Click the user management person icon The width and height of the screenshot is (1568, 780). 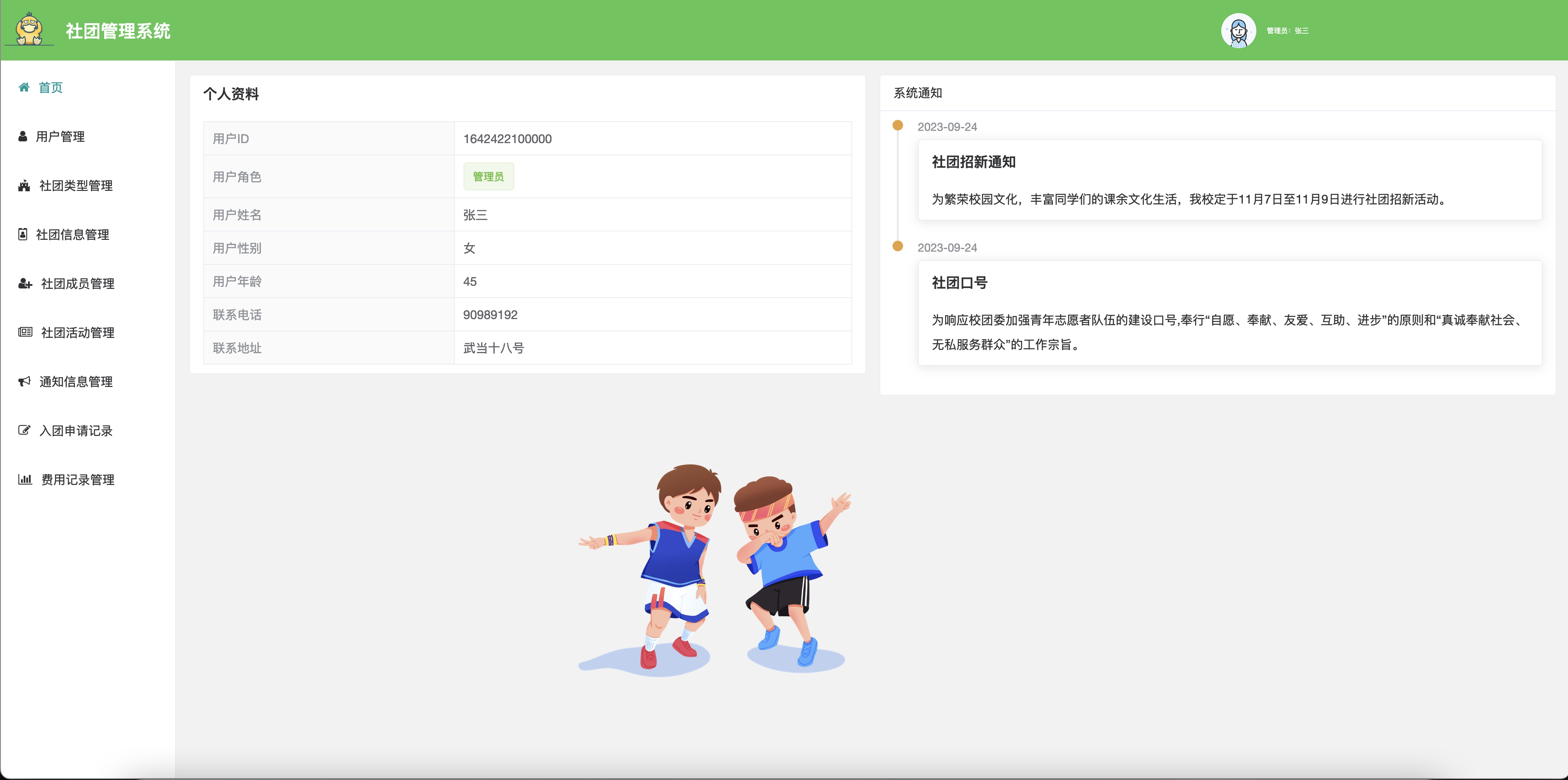tap(22, 136)
